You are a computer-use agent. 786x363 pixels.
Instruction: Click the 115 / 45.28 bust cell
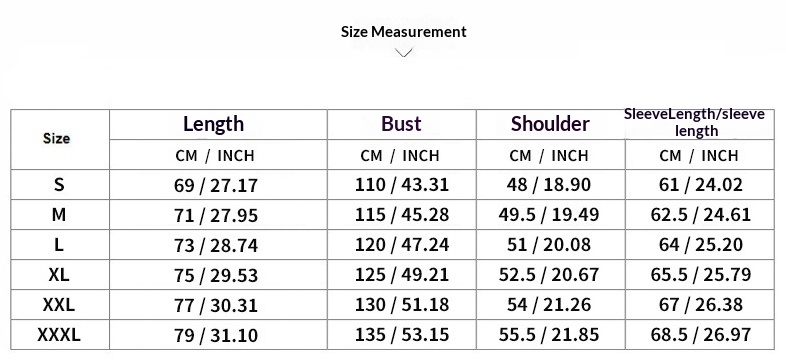(x=402, y=215)
